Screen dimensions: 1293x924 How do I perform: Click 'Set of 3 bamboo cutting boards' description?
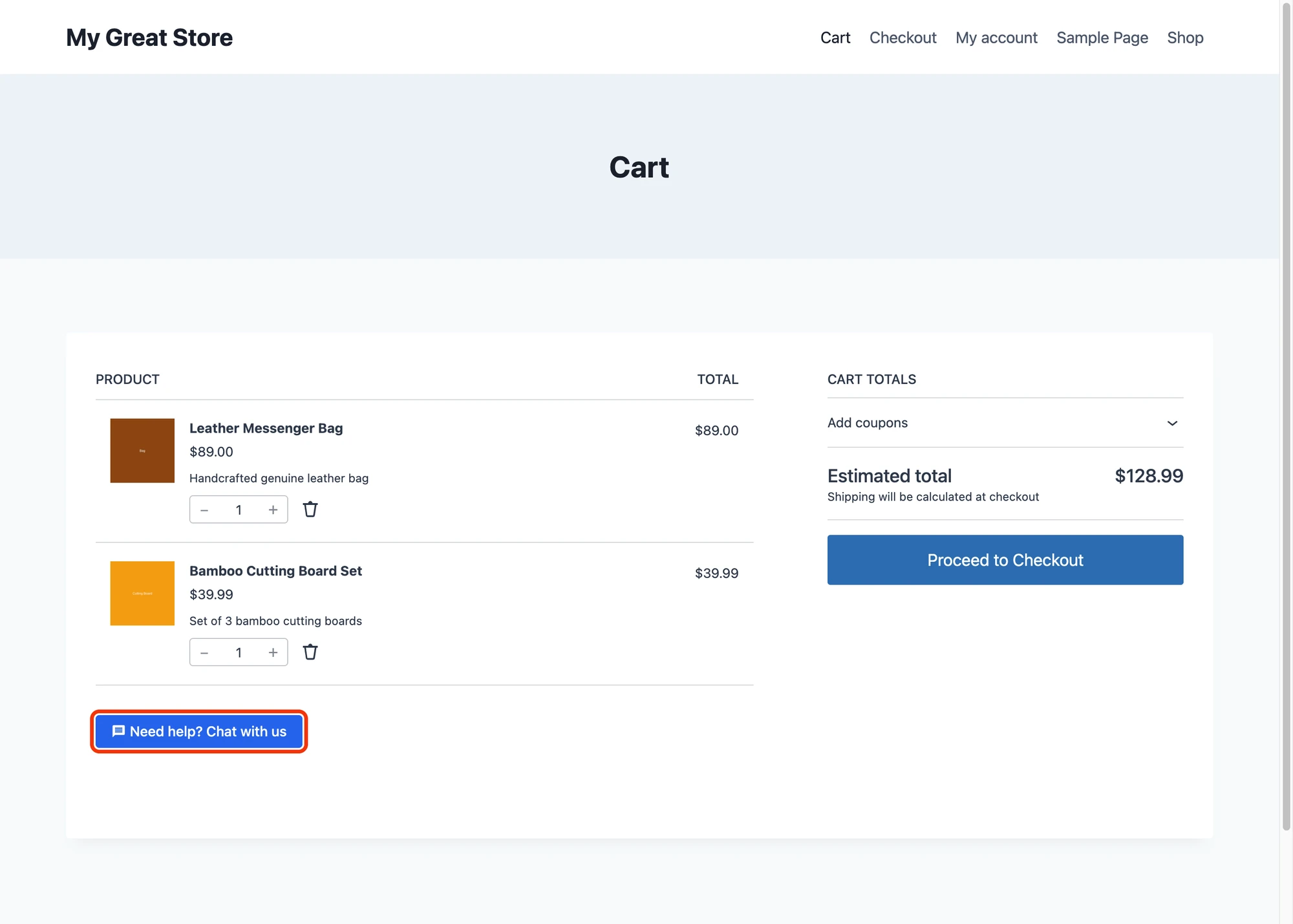[x=275, y=621]
